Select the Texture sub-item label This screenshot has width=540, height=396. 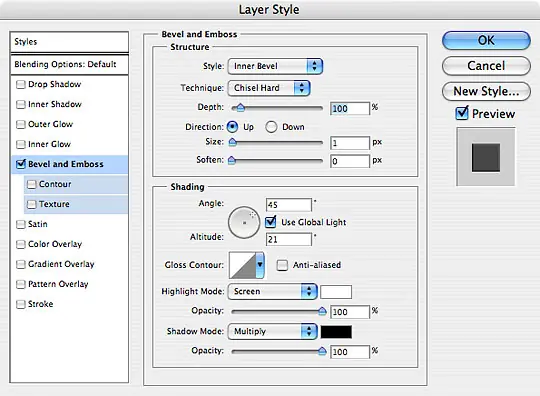pos(54,204)
